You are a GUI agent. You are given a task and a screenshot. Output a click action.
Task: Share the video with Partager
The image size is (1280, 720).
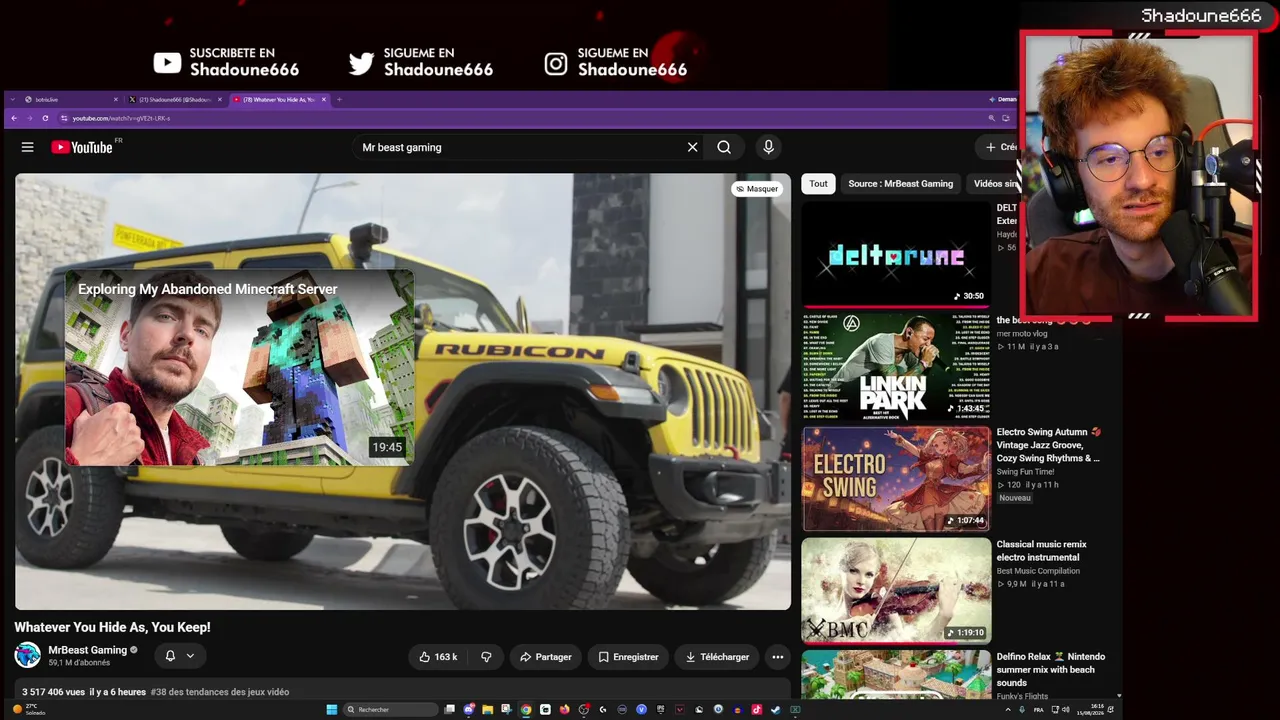point(546,657)
